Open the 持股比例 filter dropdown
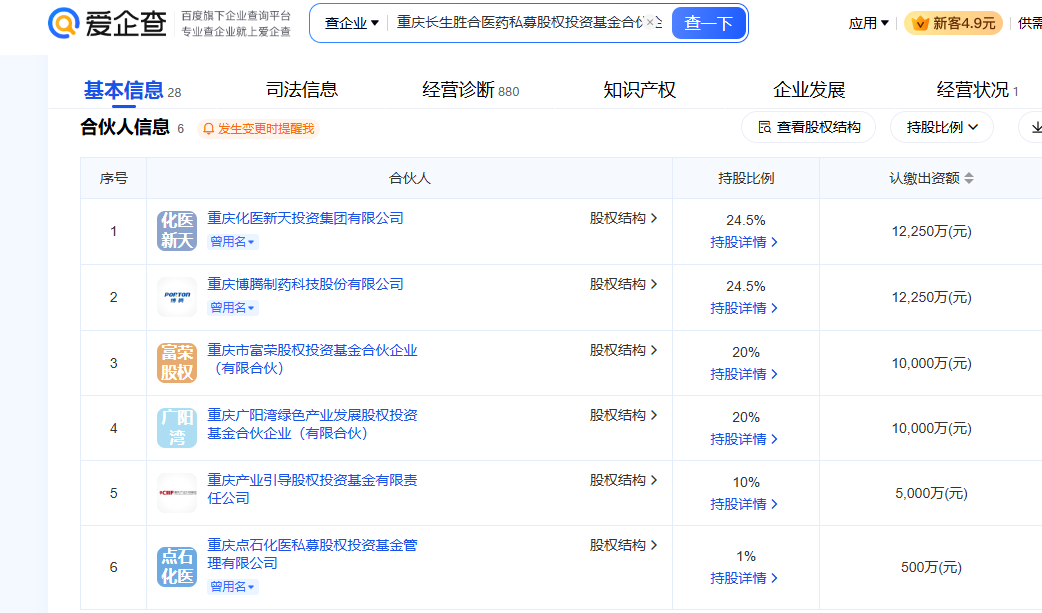 [x=942, y=127]
